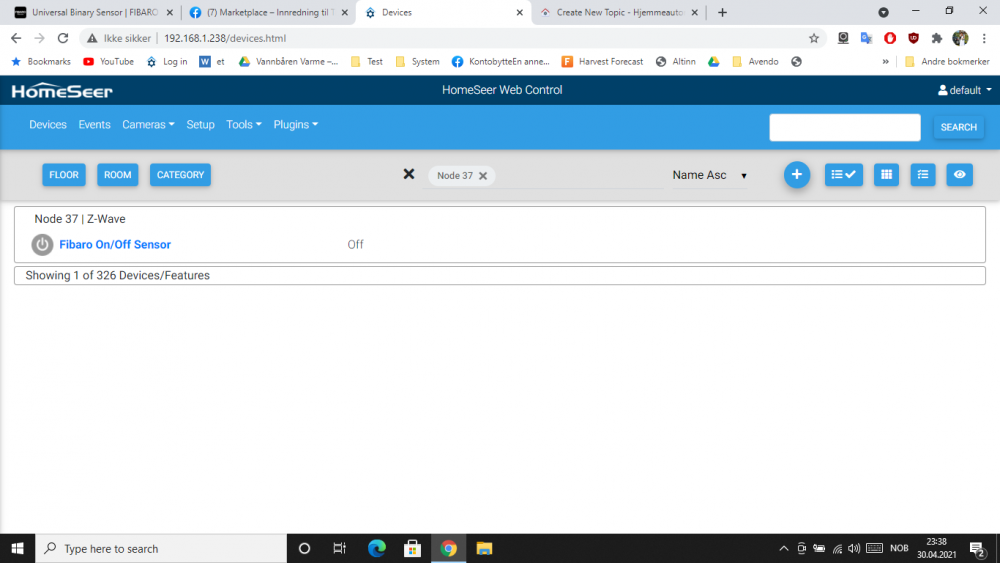Clear all filters with the black X

[408, 174]
